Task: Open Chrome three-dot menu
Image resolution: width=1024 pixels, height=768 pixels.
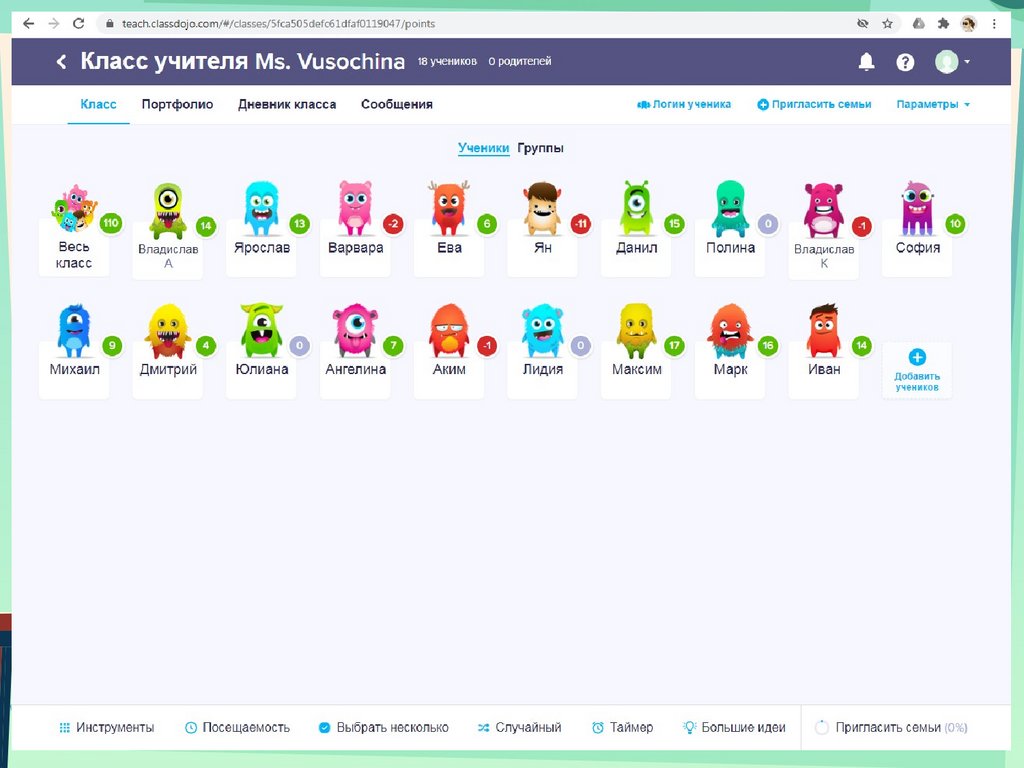Action: 994,24
